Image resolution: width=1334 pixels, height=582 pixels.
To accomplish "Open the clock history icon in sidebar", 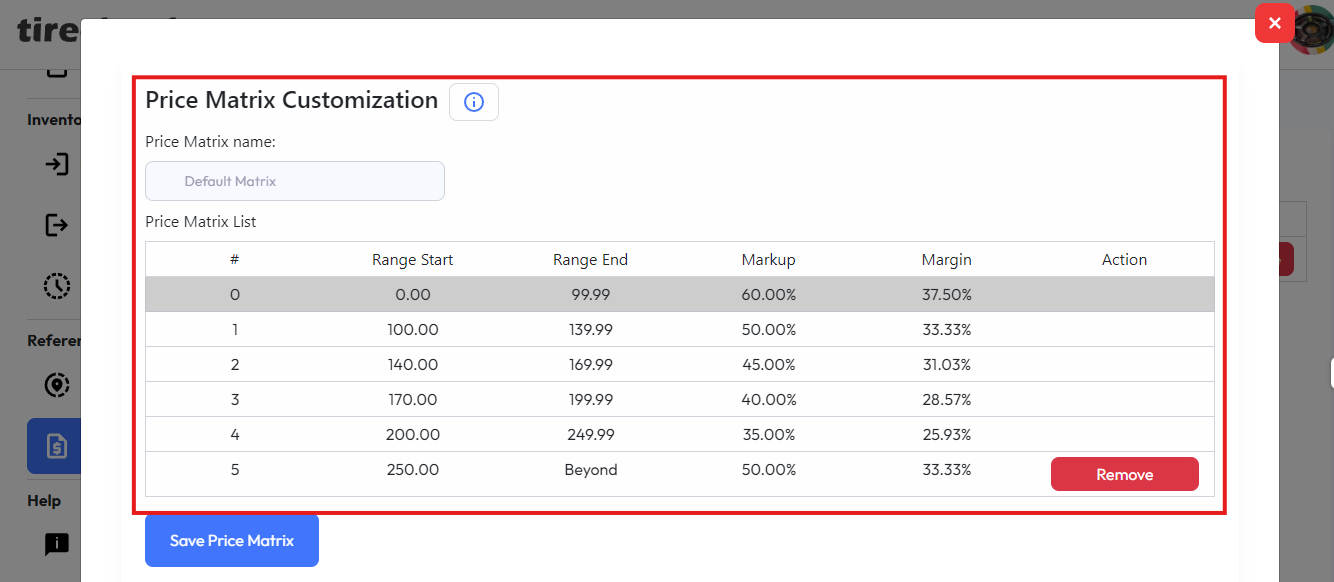I will (x=57, y=286).
